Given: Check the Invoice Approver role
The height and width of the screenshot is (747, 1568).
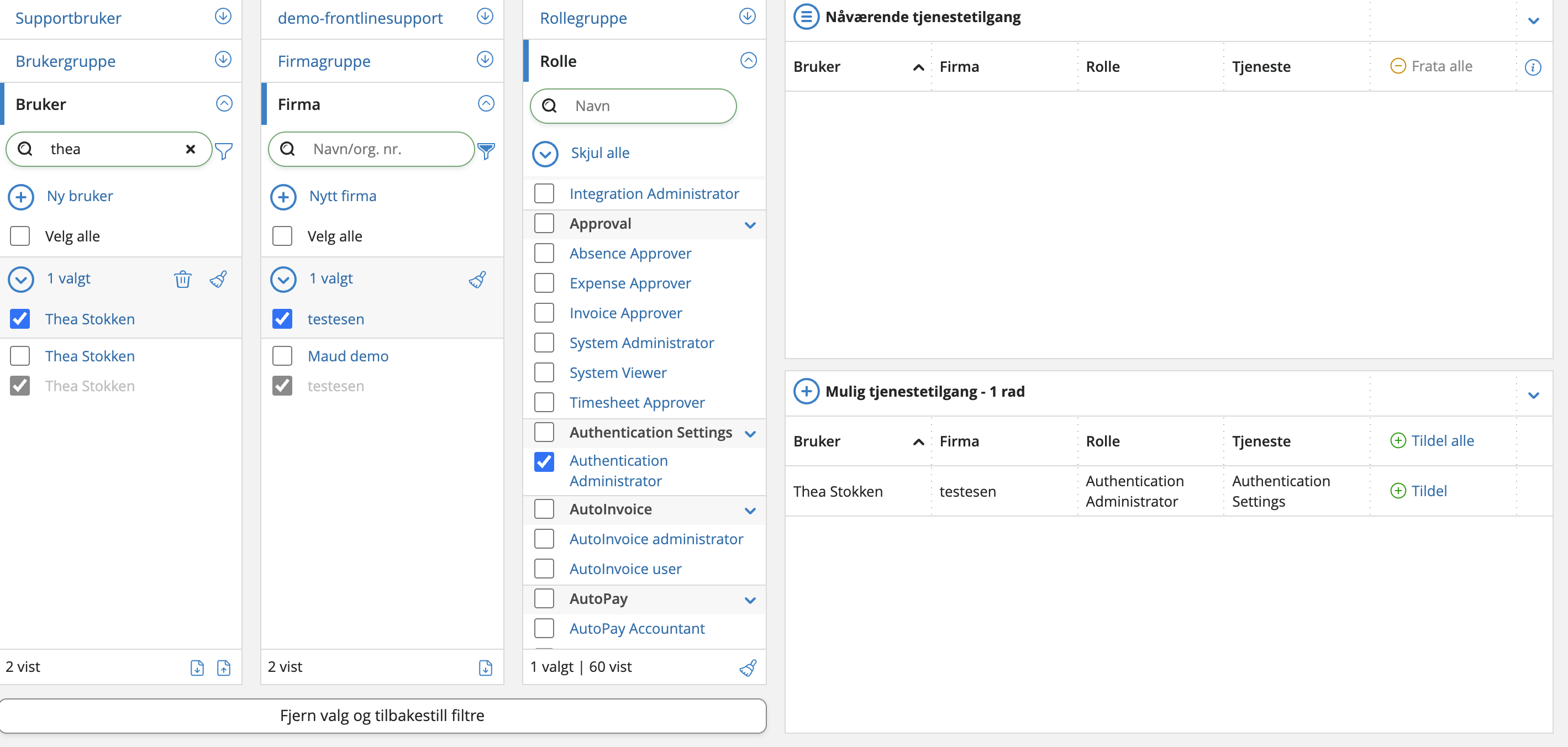Looking at the screenshot, I should point(544,313).
